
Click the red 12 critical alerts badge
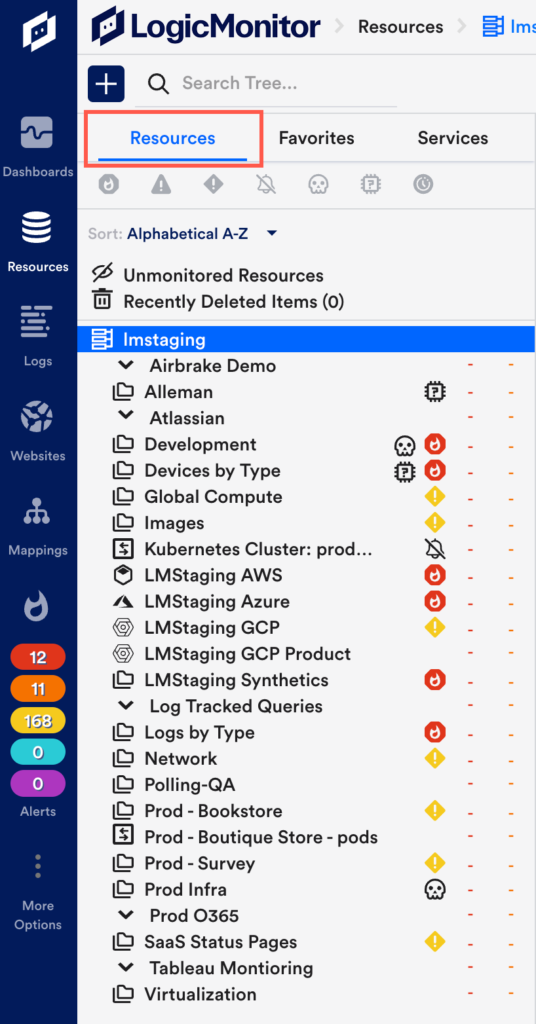tap(38, 657)
